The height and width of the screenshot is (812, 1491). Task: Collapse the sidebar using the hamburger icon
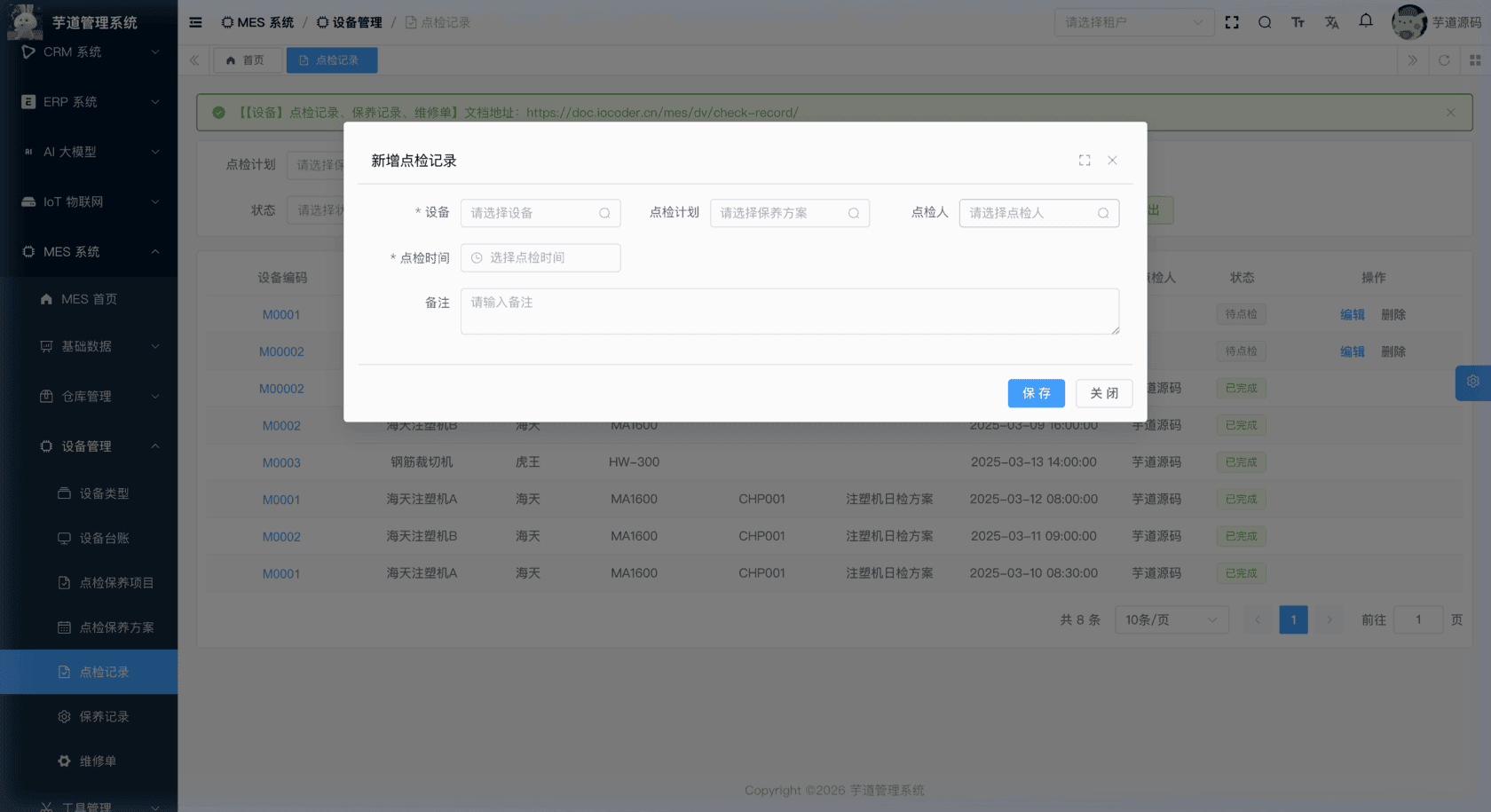click(195, 22)
